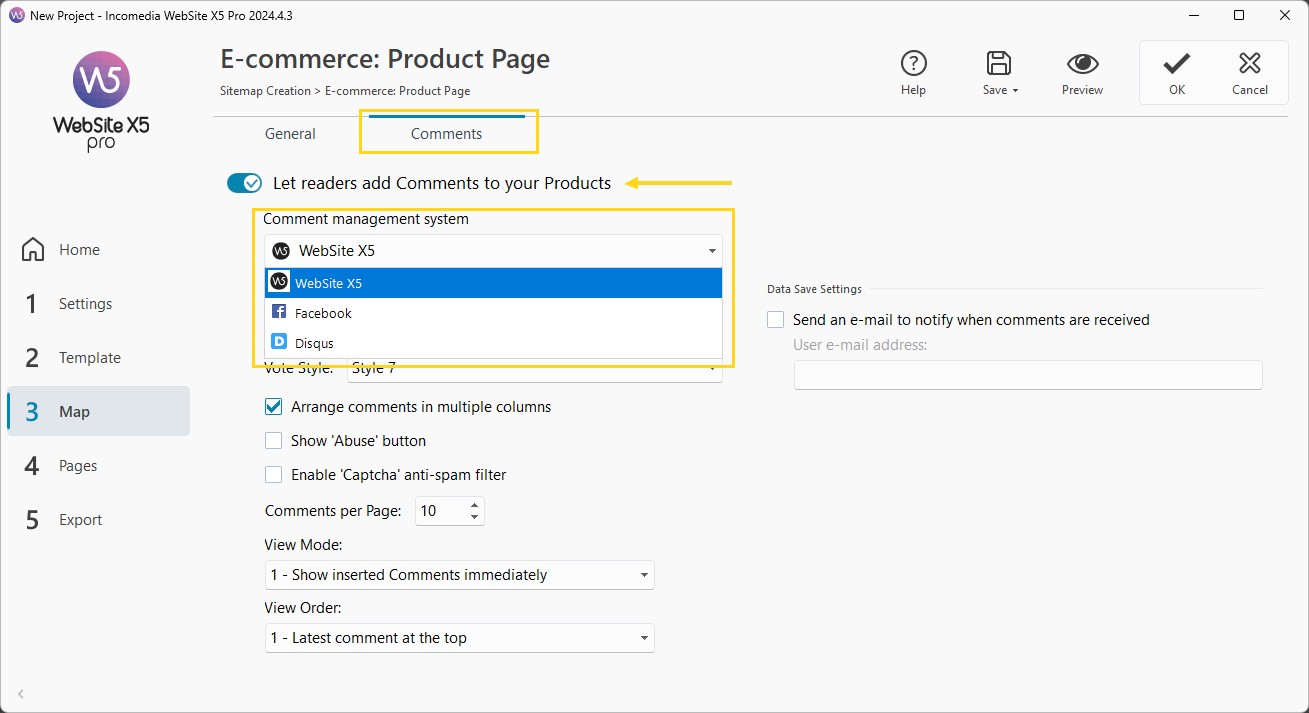Click the E-commerce: Product Page title
This screenshot has width=1309, height=713.
(385, 59)
